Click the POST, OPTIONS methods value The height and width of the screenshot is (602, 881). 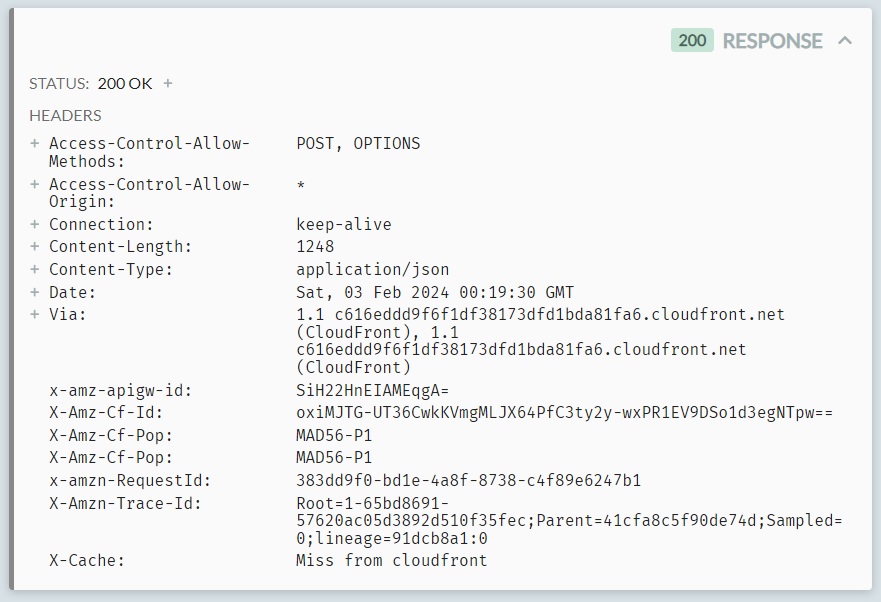pyautogui.click(x=358, y=143)
